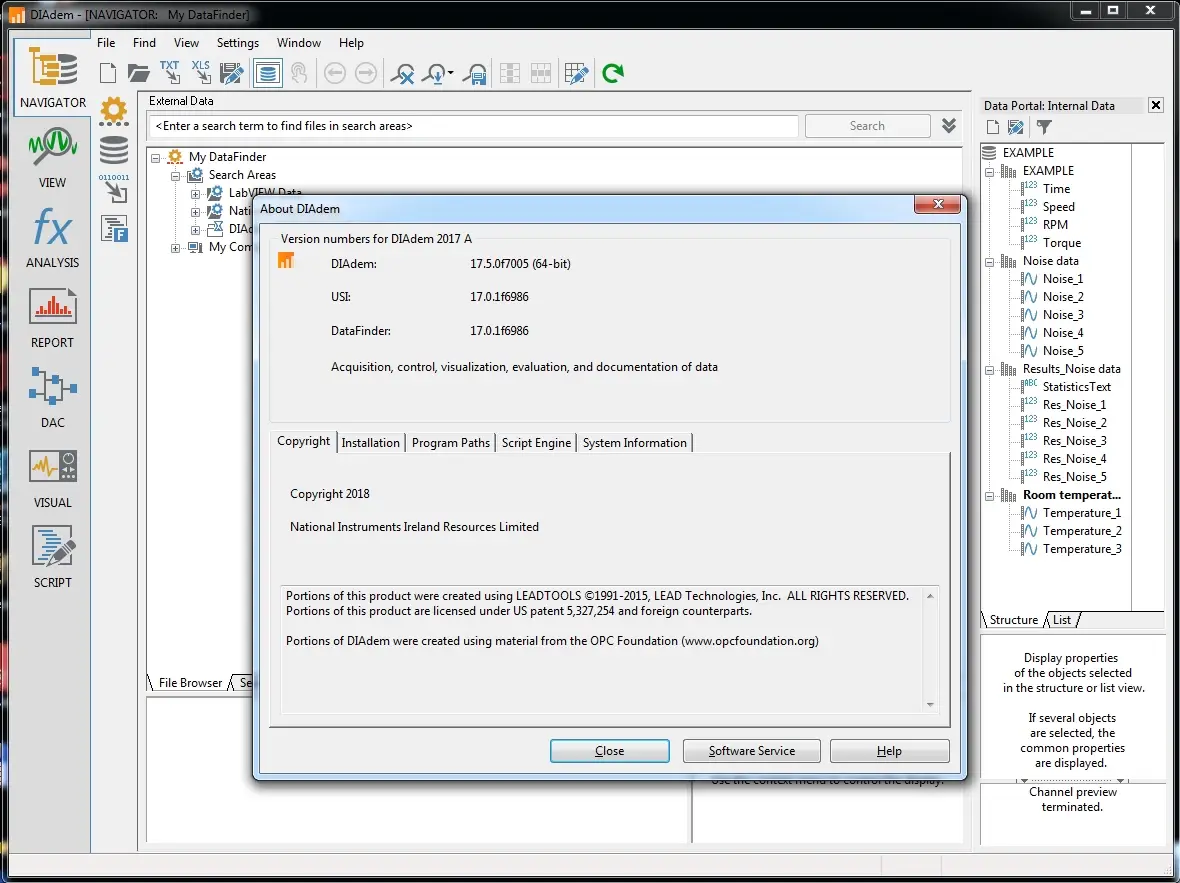The image size is (1180, 883).
Task: Select the Noise_3 channel
Action: [x=1063, y=315]
